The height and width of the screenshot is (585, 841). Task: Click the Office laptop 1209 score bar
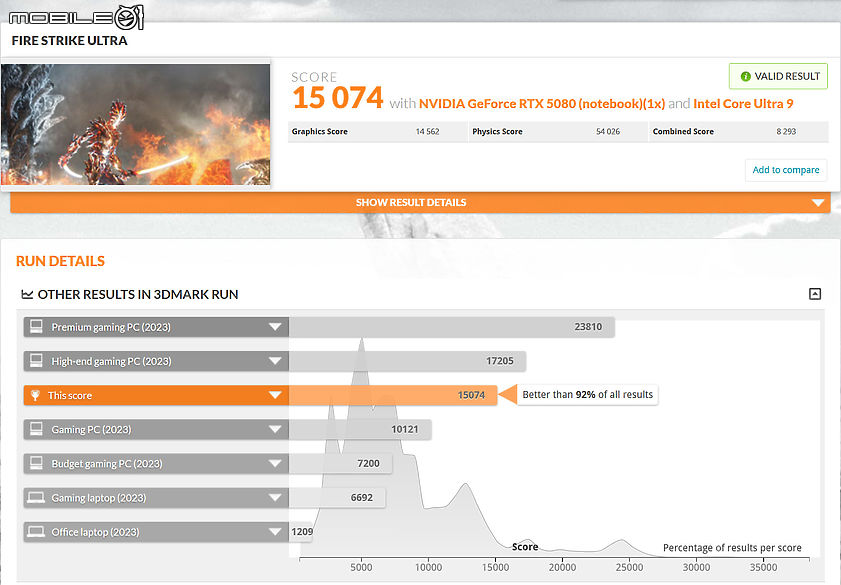(301, 532)
